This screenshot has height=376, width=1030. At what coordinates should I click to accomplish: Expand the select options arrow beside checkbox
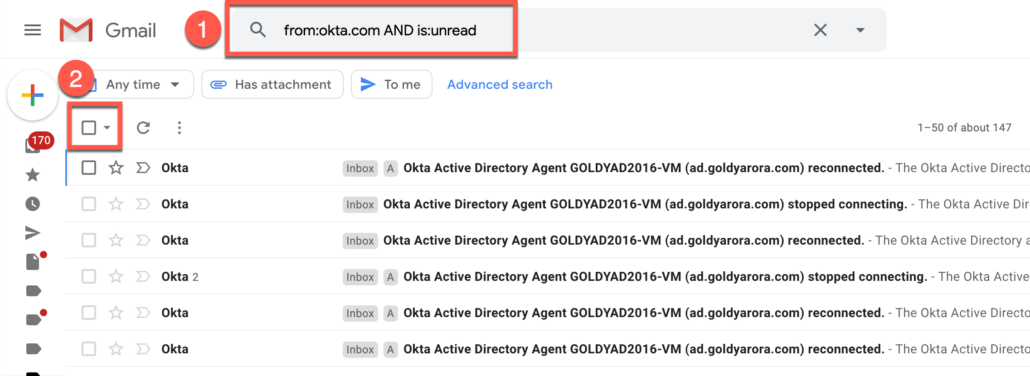tap(107, 128)
